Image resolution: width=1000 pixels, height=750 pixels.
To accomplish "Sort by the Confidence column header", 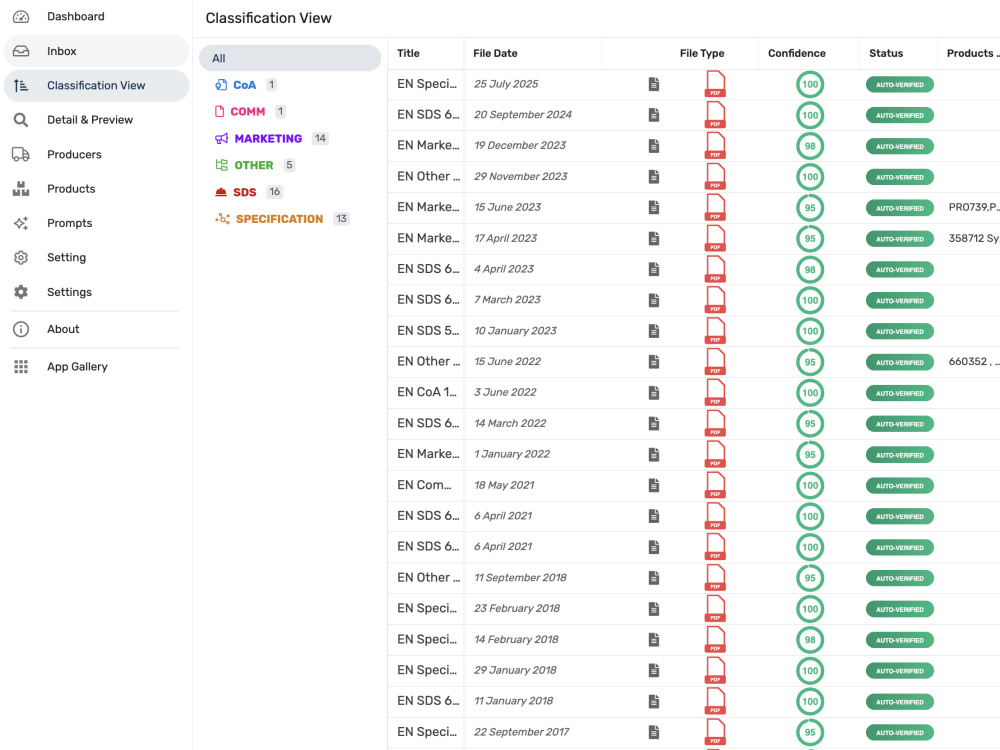I will tap(797, 54).
